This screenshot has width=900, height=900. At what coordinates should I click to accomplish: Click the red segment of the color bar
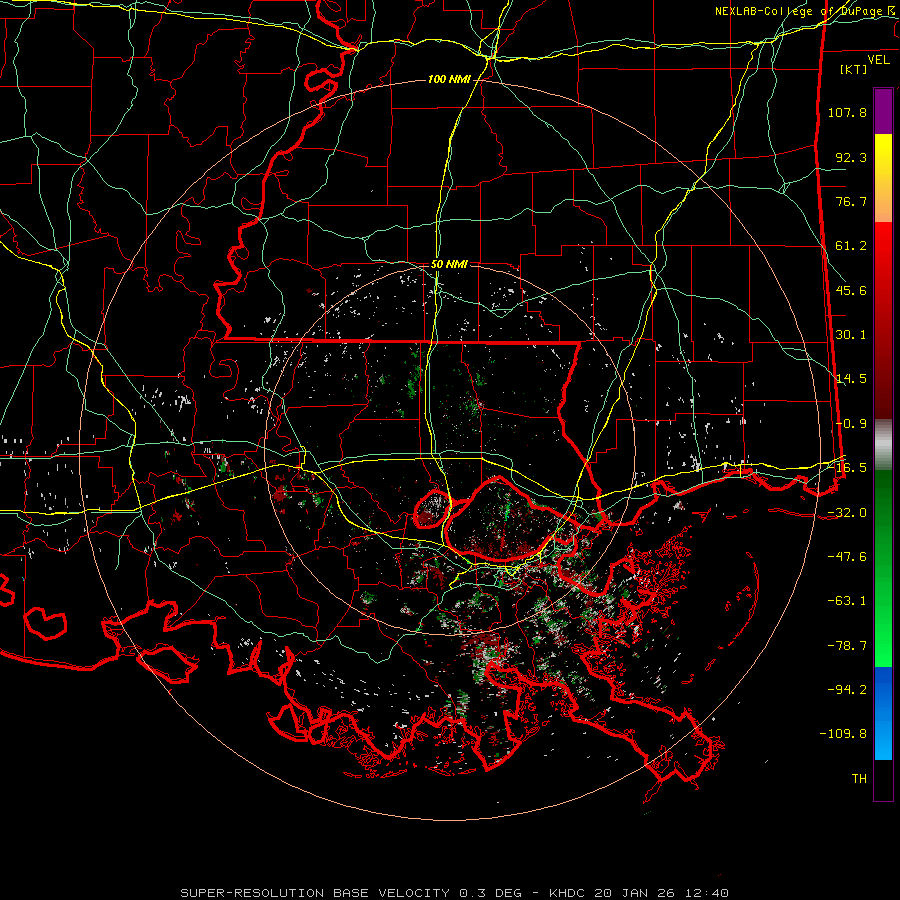coord(883,320)
